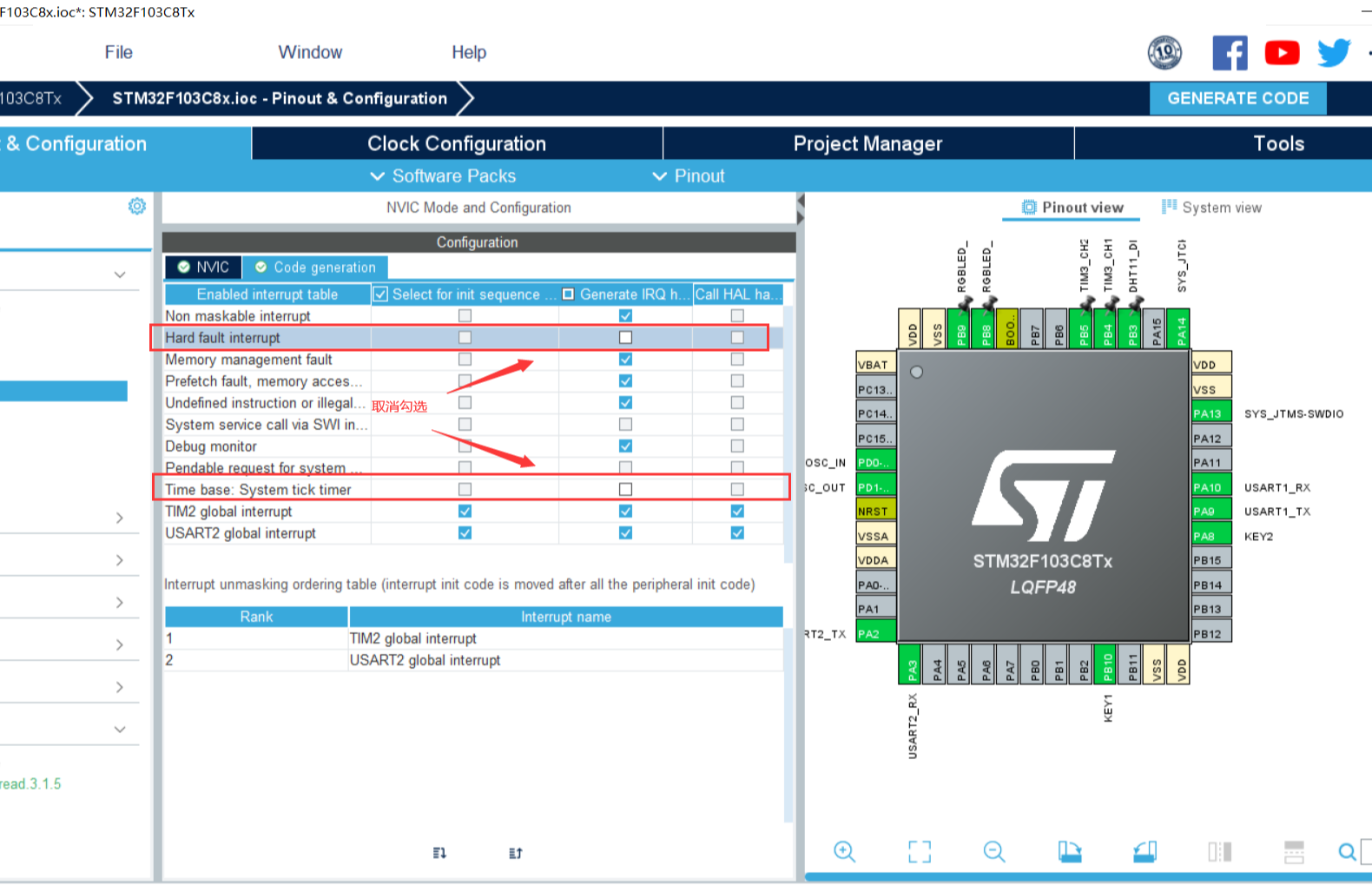Zoom out on the pinout view
The height and width of the screenshot is (892, 1372).
click(994, 851)
